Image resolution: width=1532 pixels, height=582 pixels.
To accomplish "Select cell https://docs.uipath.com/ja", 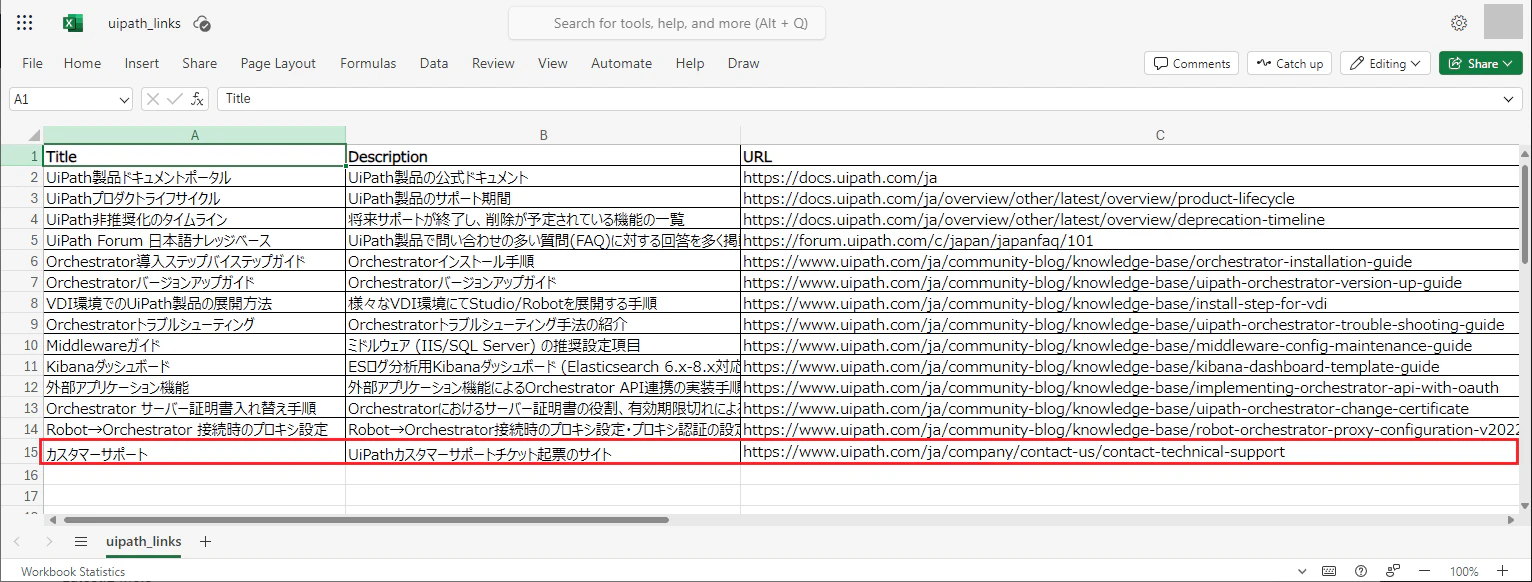I will [x=1130, y=177].
